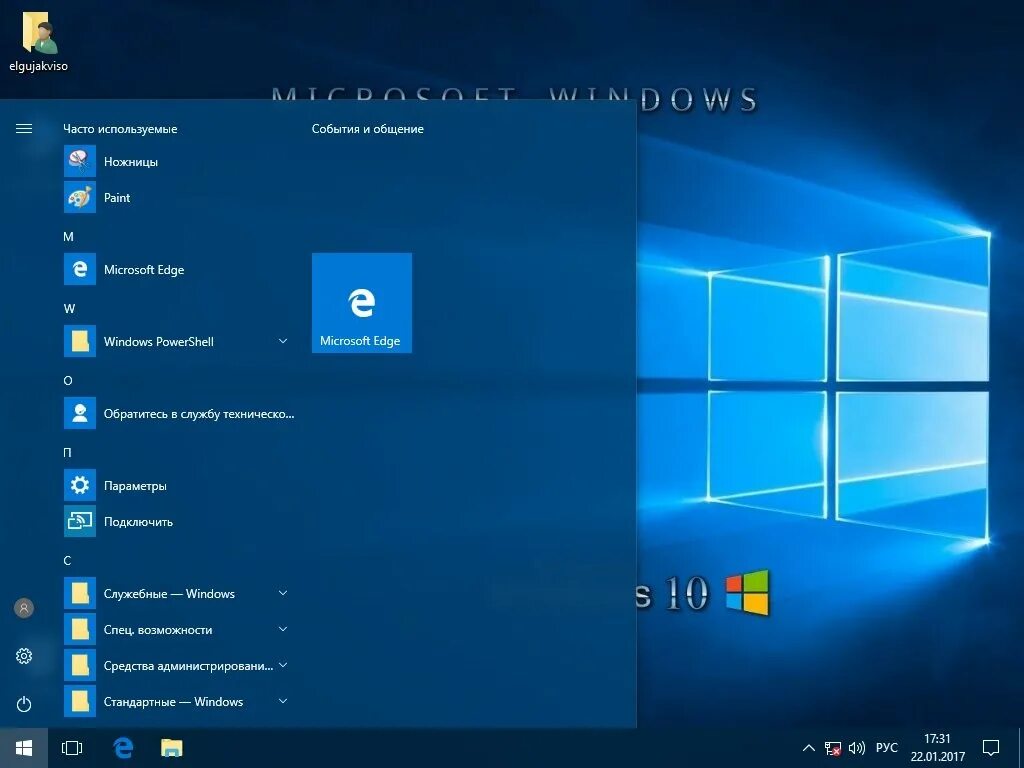Click the Microsoft Edge live tile
Screen dimensions: 1024x768
coord(362,303)
